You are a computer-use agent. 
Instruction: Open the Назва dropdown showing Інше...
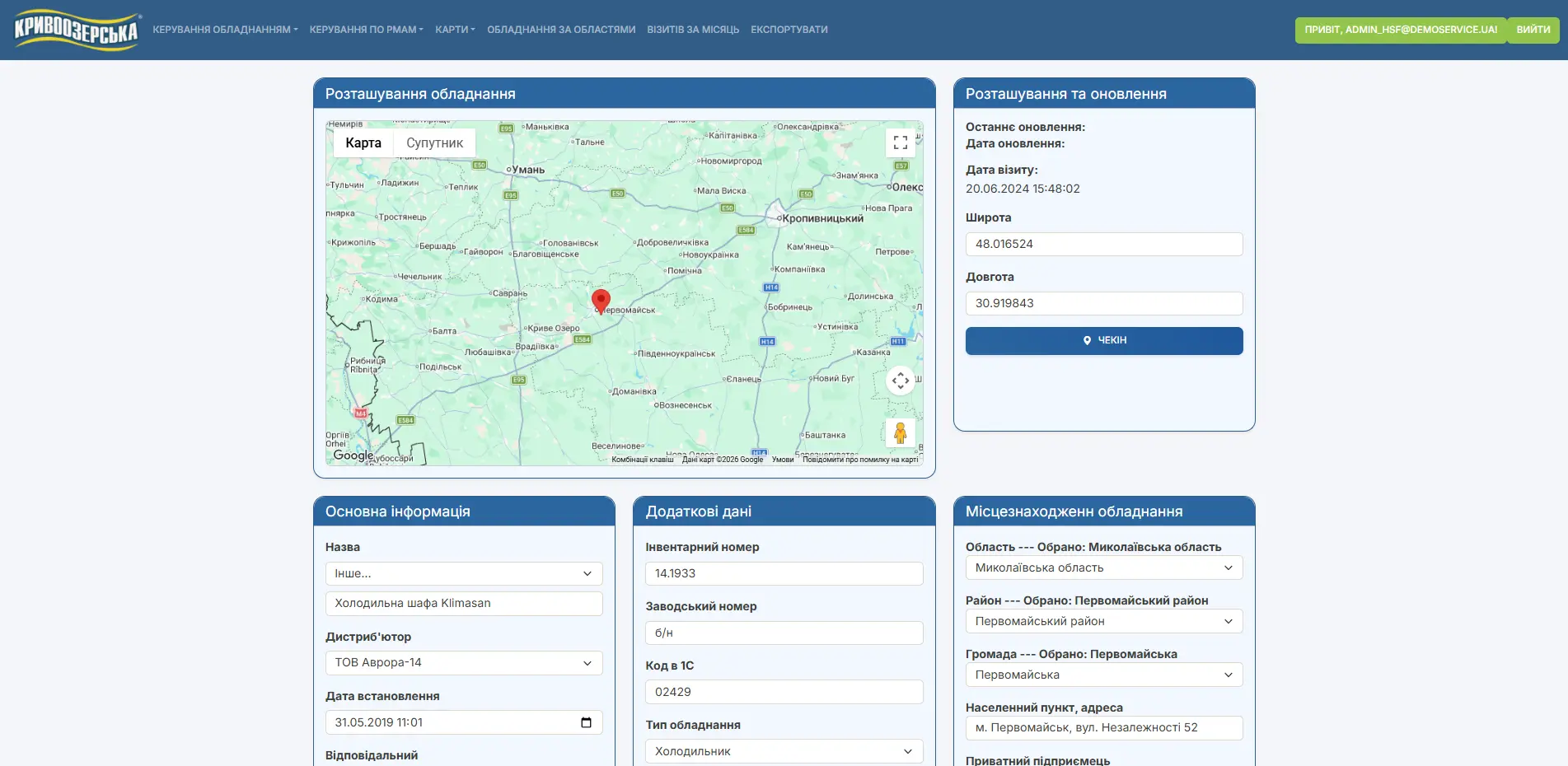[x=464, y=574]
